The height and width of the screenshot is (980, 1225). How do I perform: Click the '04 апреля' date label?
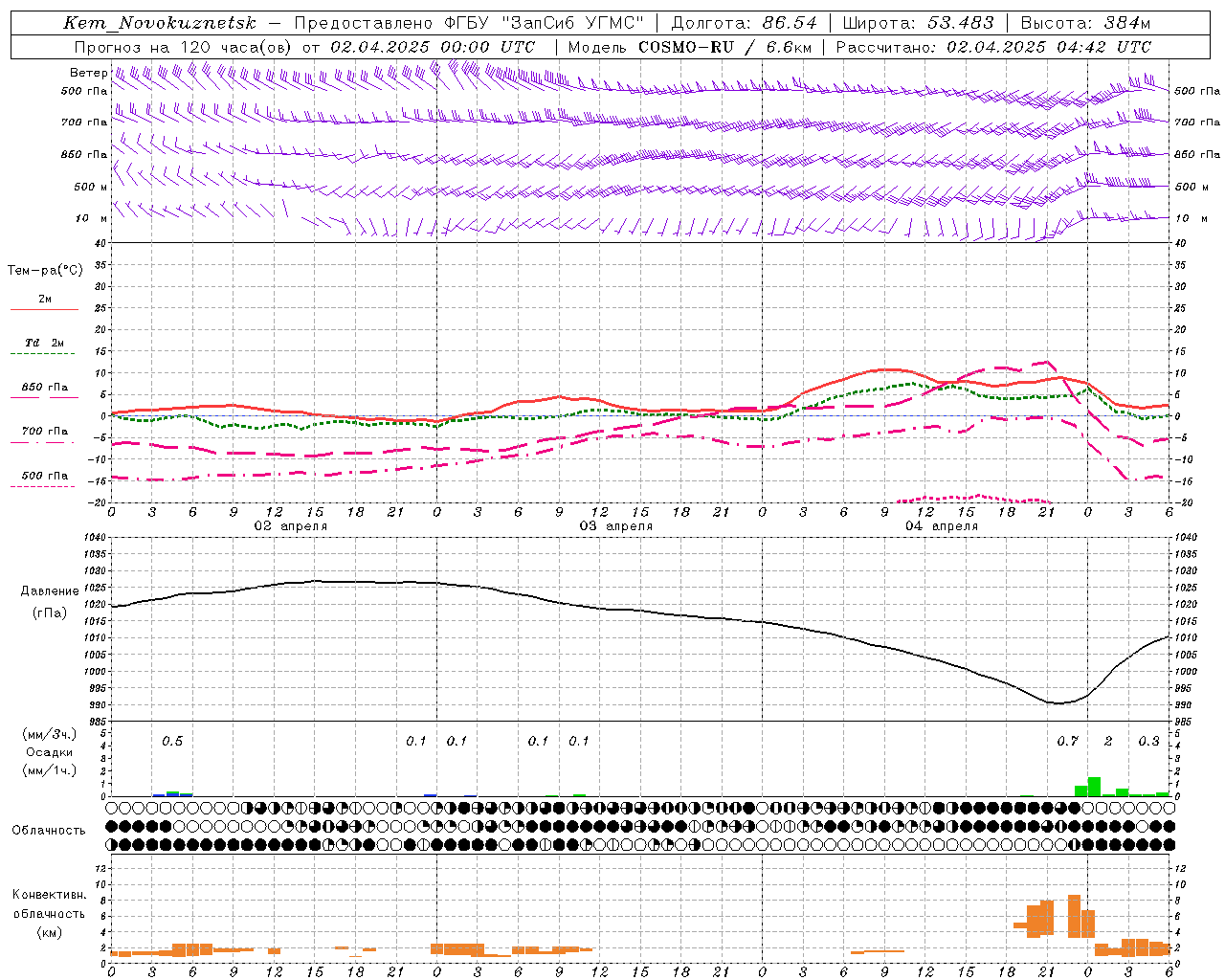pos(942,526)
